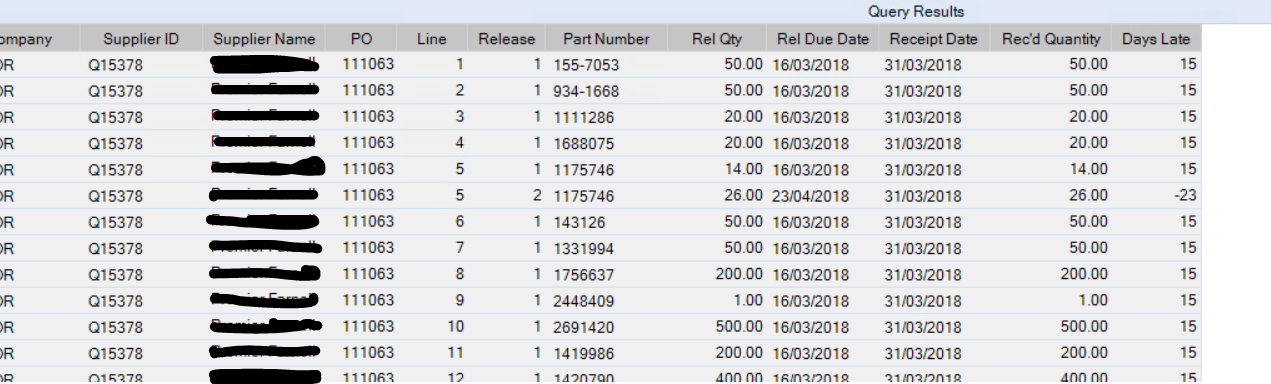Select the PO column header

tap(361, 39)
